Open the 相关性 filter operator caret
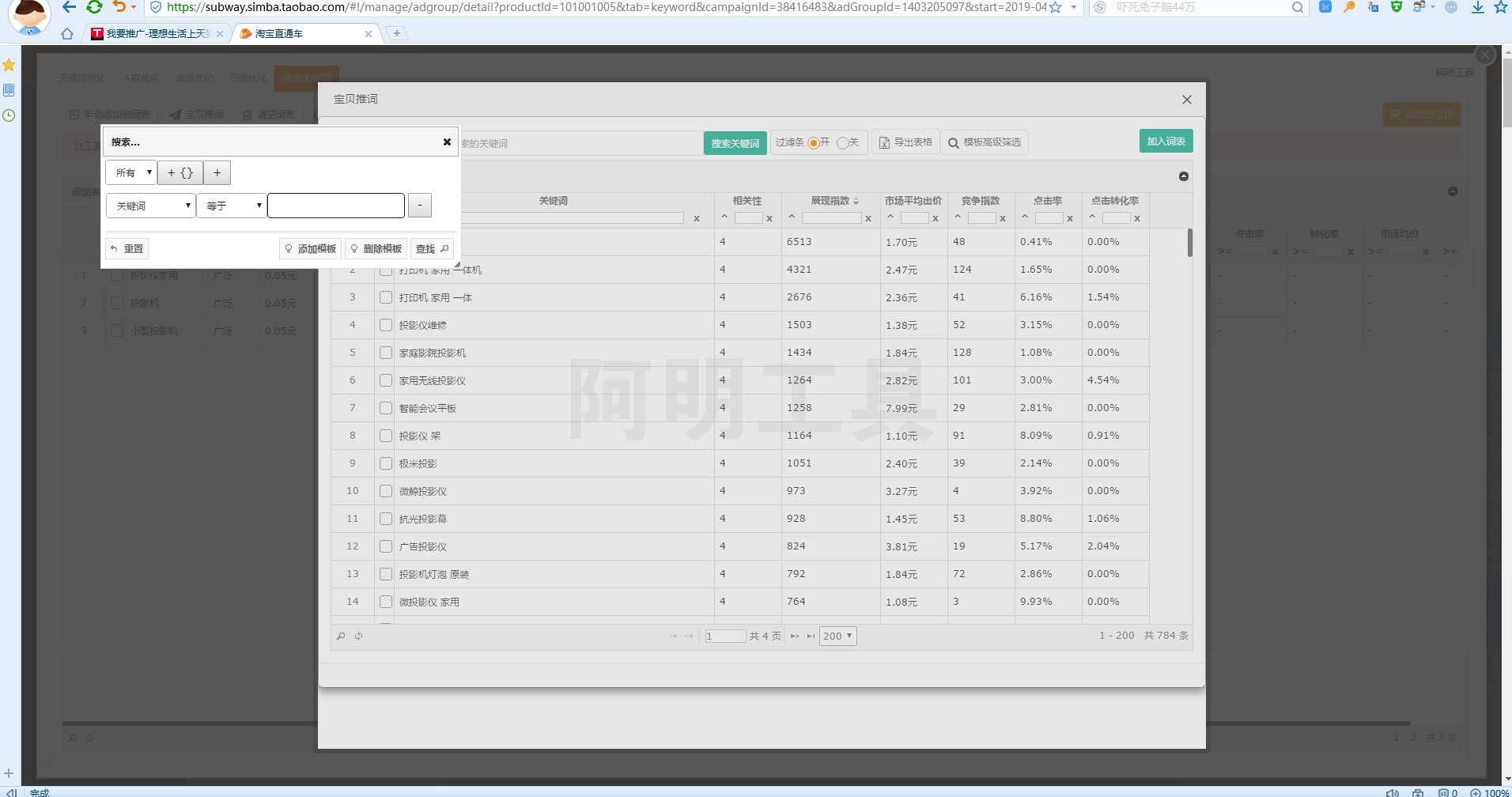The width and height of the screenshot is (1512, 797). (x=724, y=217)
